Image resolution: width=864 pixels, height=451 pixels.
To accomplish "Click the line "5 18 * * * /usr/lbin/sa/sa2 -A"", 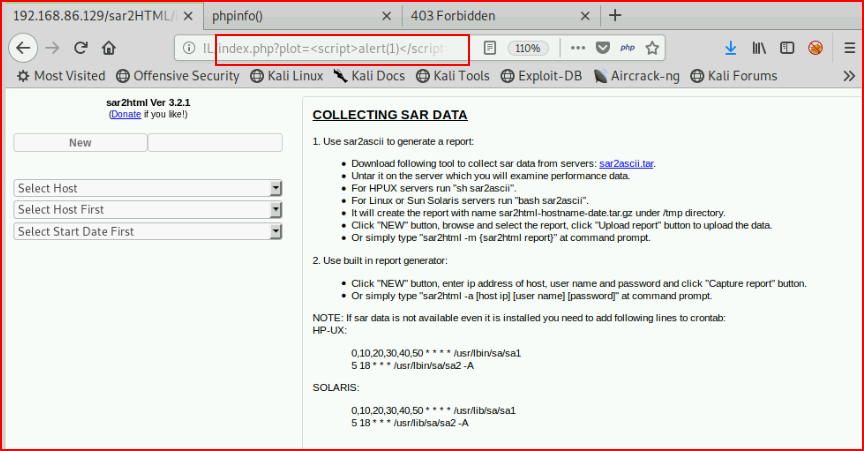I will [412, 366].
